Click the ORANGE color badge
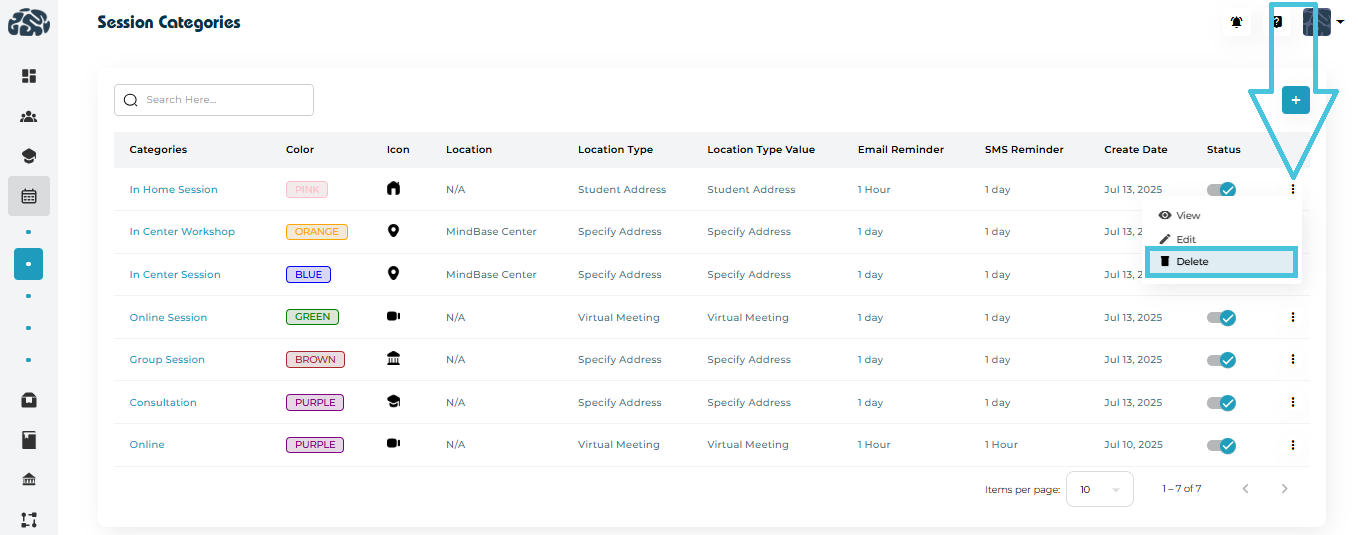 coord(316,232)
